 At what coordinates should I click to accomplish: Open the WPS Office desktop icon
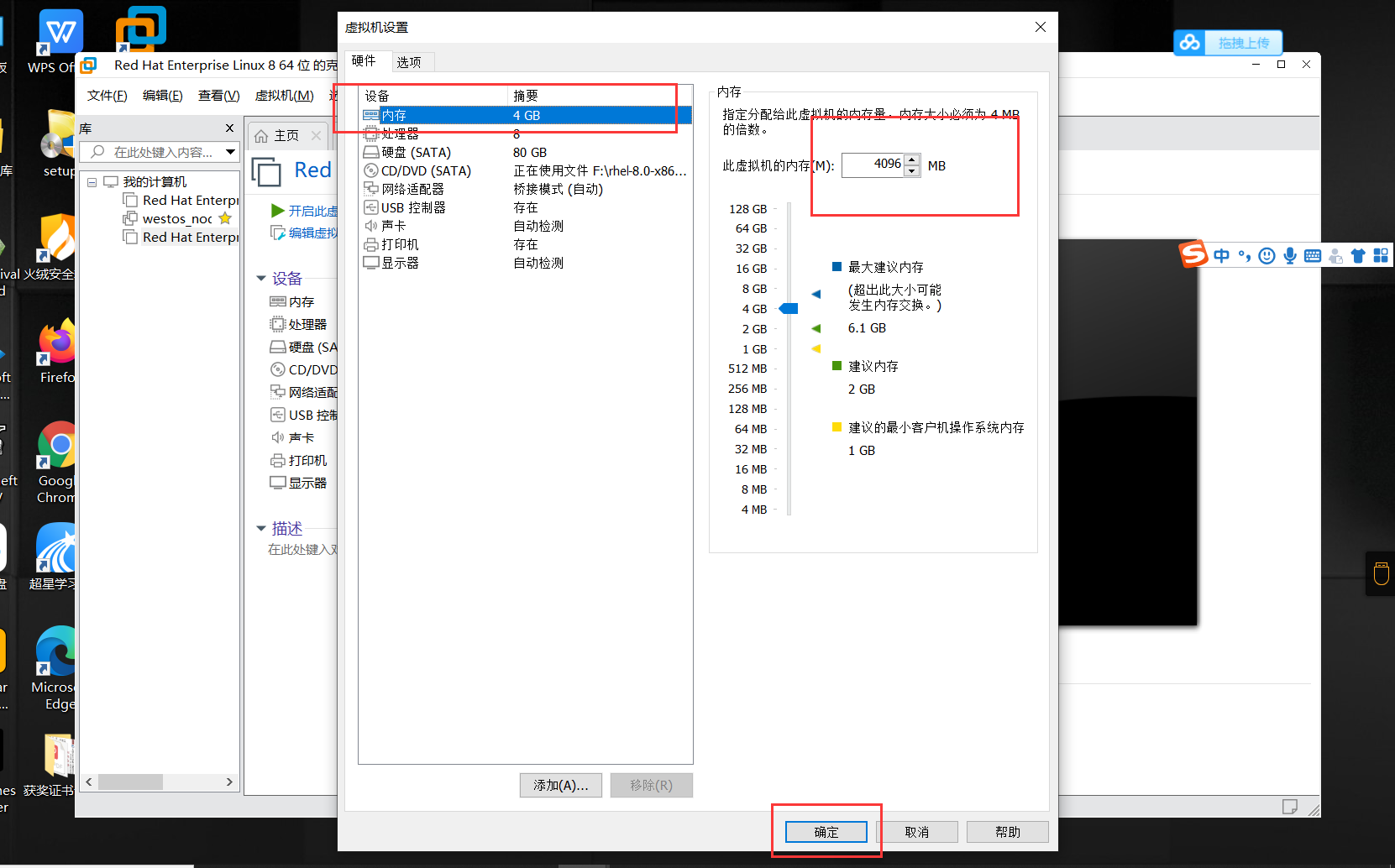click(59, 42)
